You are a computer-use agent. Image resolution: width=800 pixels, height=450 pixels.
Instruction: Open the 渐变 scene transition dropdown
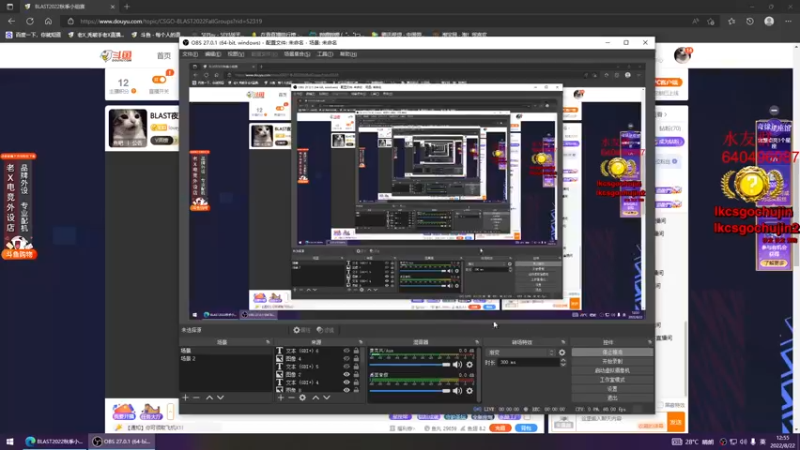521,353
